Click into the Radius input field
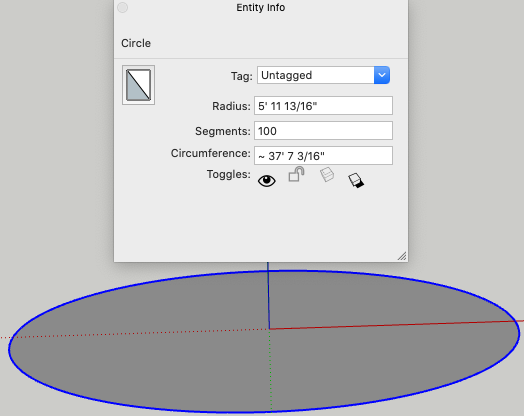Image resolution: width=524 pixels, height=416 pixels. (323, 106)
